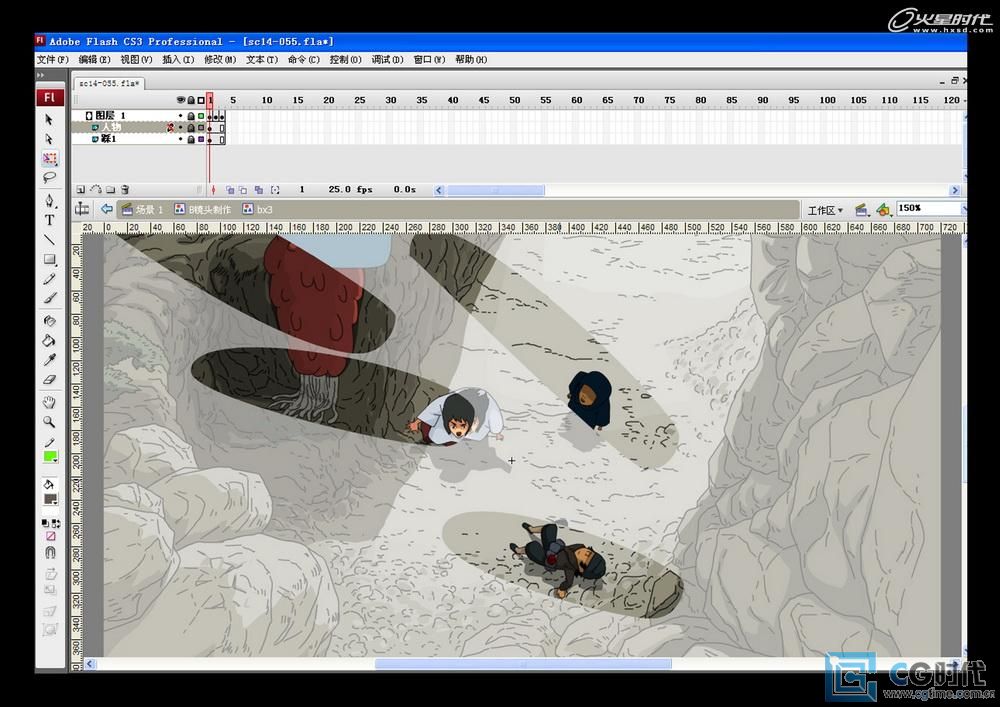Screen dimensions: 1000x707
Task: Select the Line tool
Action: (49, 240)
